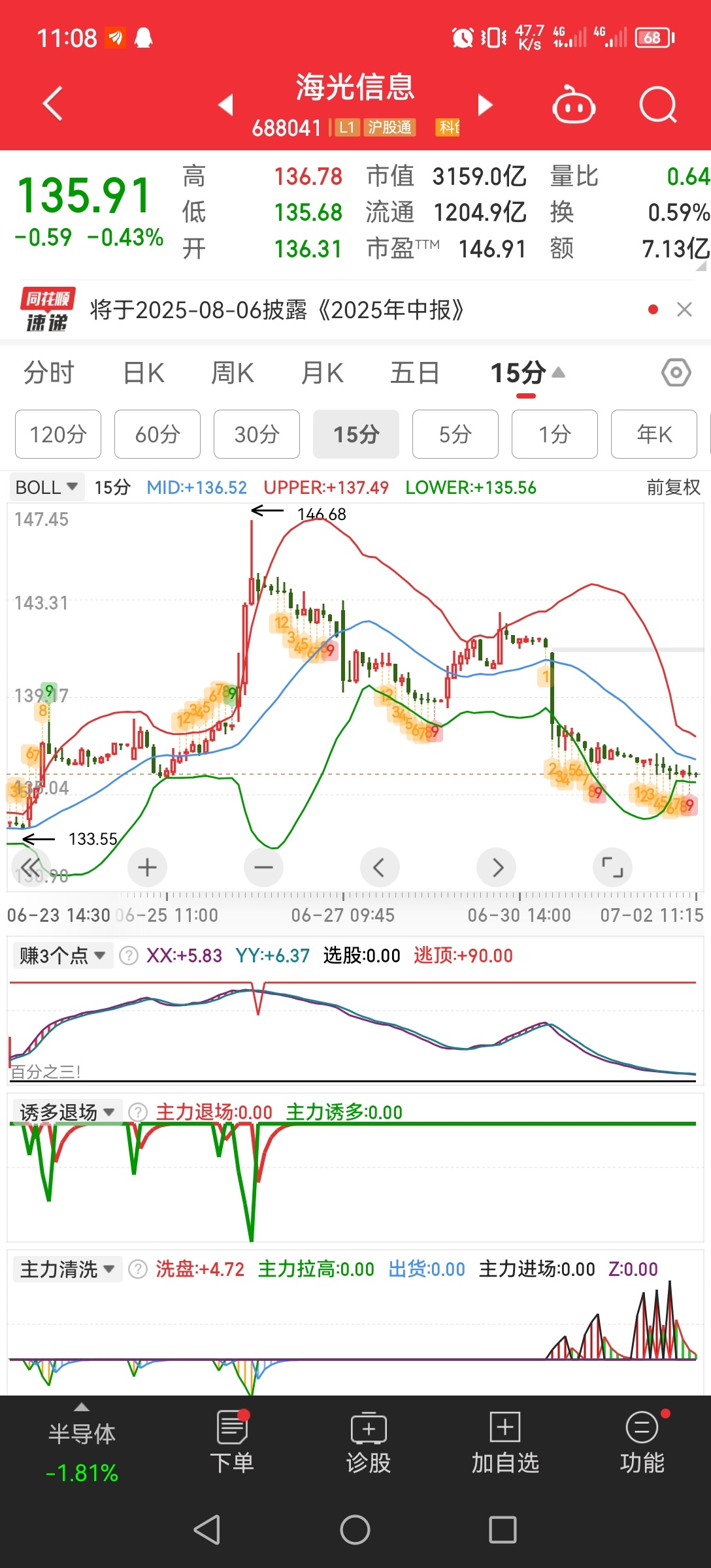
Task: Expand chart to fullscreen
Action: pos(612,868)
